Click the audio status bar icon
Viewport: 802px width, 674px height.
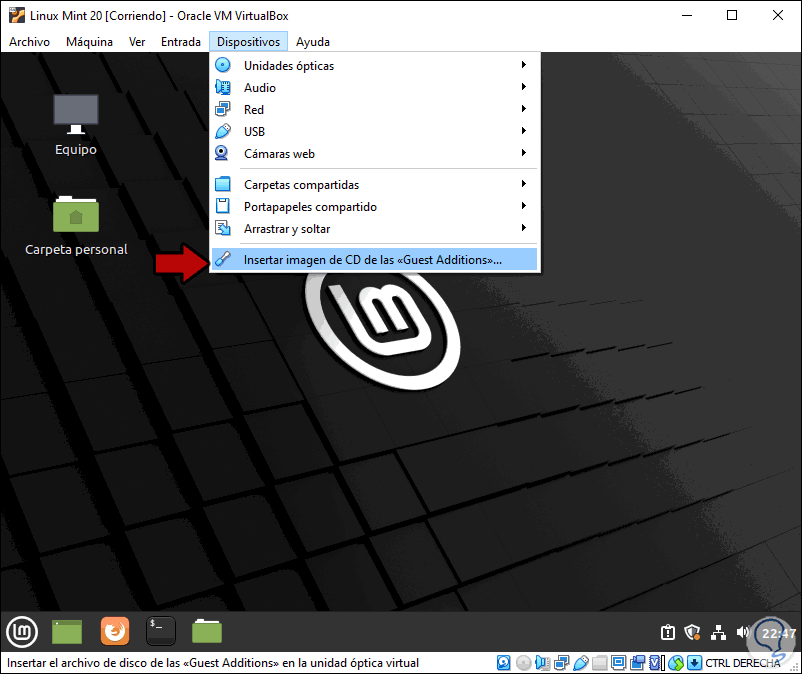(543, 663)
